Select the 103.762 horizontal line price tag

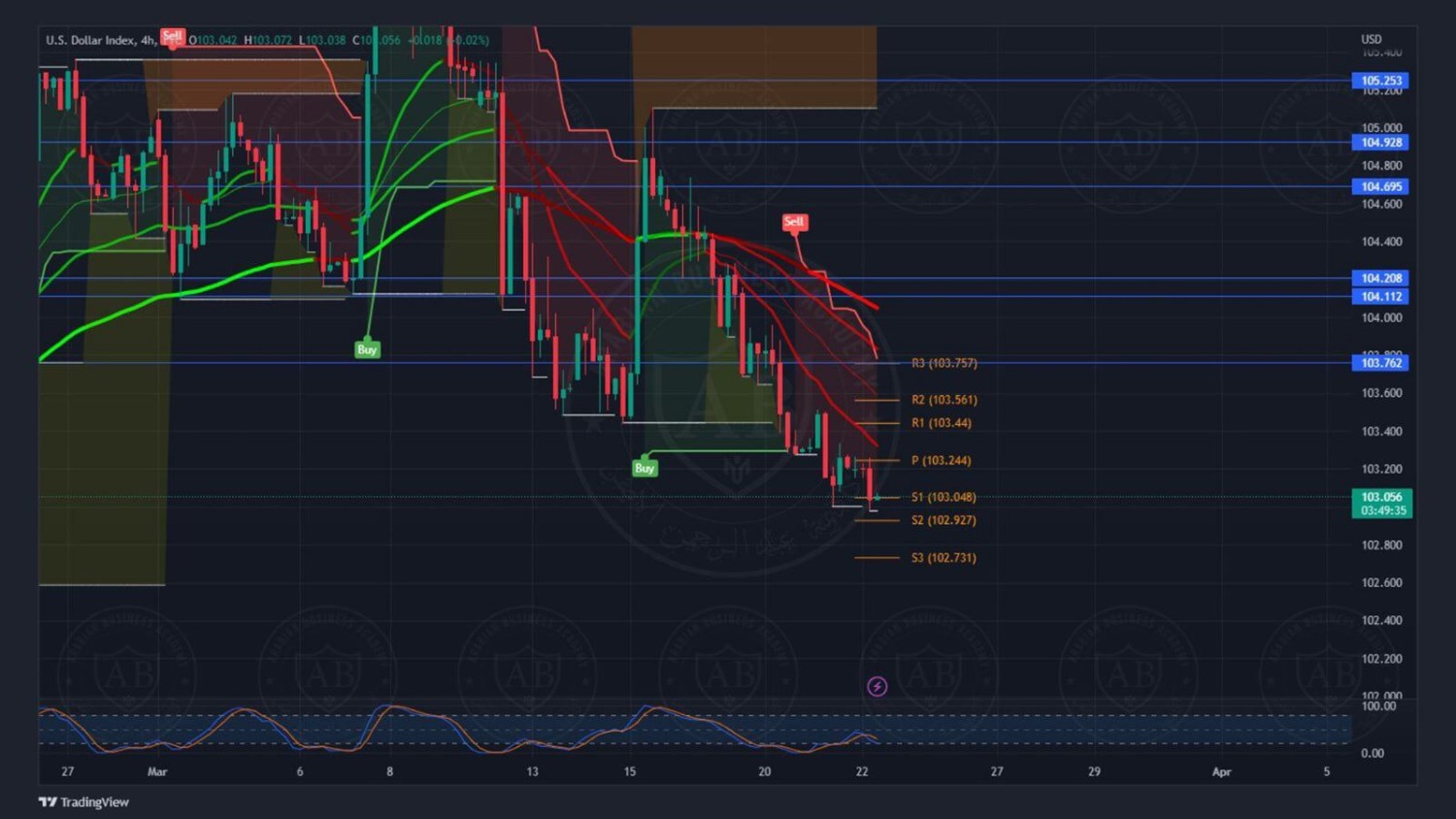tap(1380, 363)
